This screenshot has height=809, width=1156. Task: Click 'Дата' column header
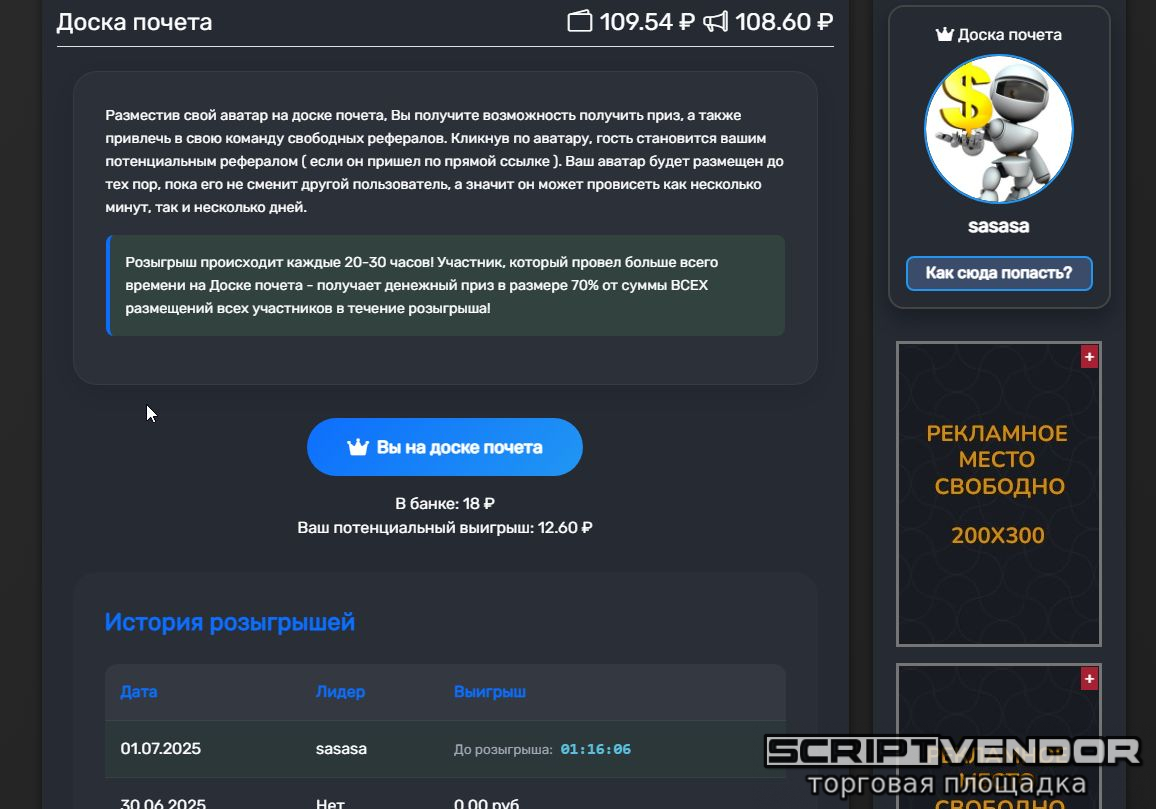click(139, 692)
